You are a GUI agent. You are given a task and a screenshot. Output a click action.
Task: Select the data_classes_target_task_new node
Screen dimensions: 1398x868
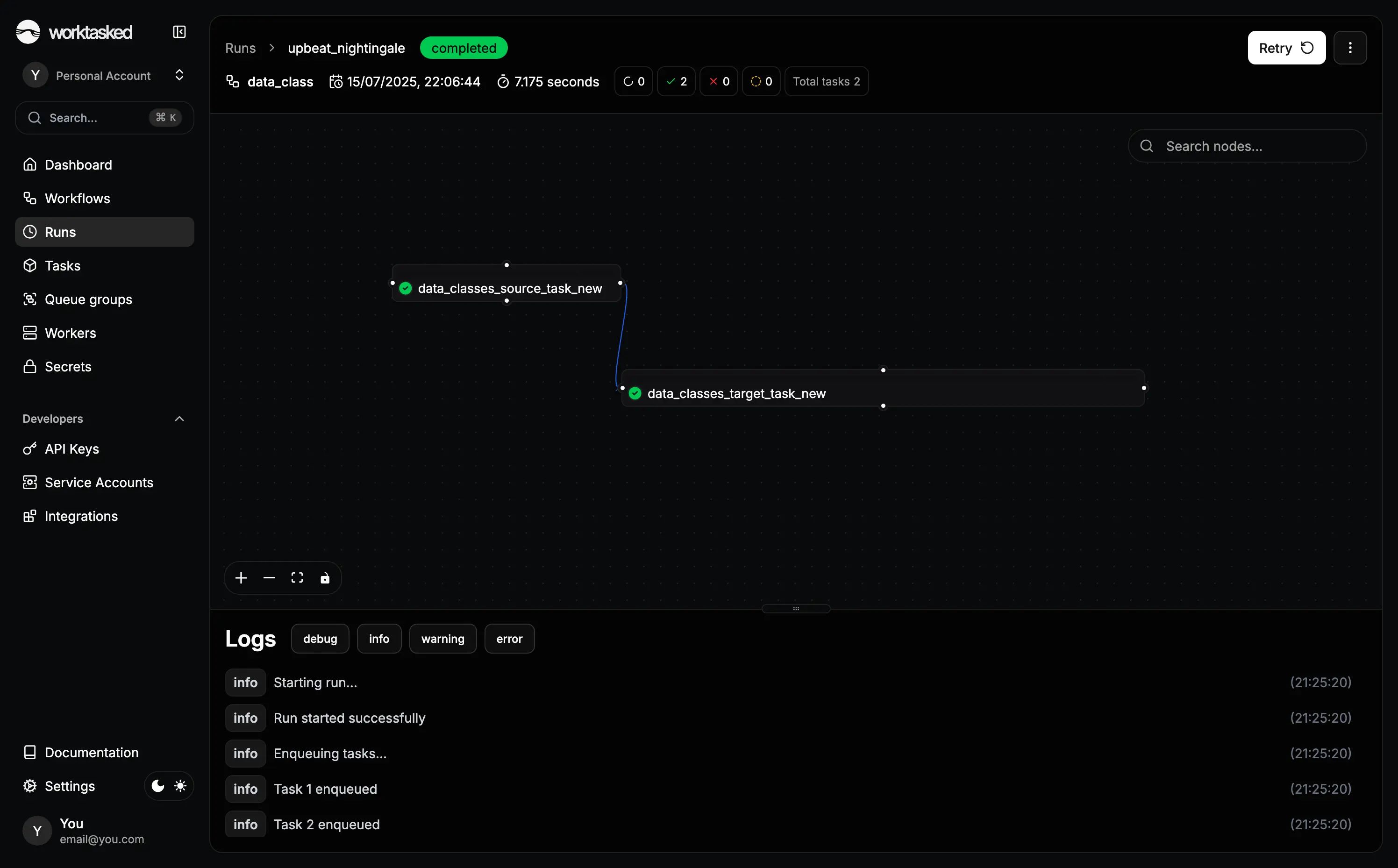coord(883,388)
